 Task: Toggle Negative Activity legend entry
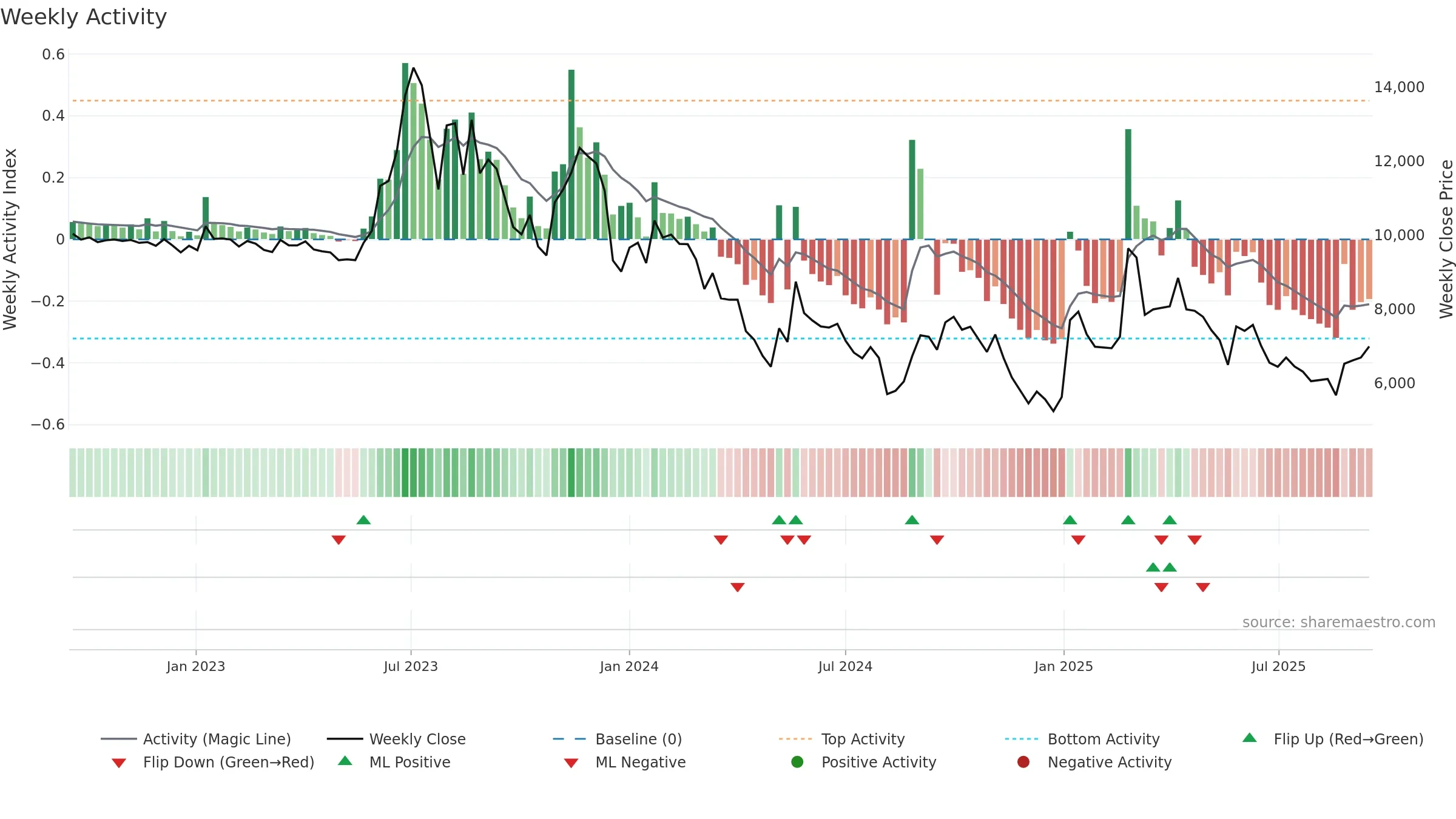pyautogui.click(x=1094, y=762)
